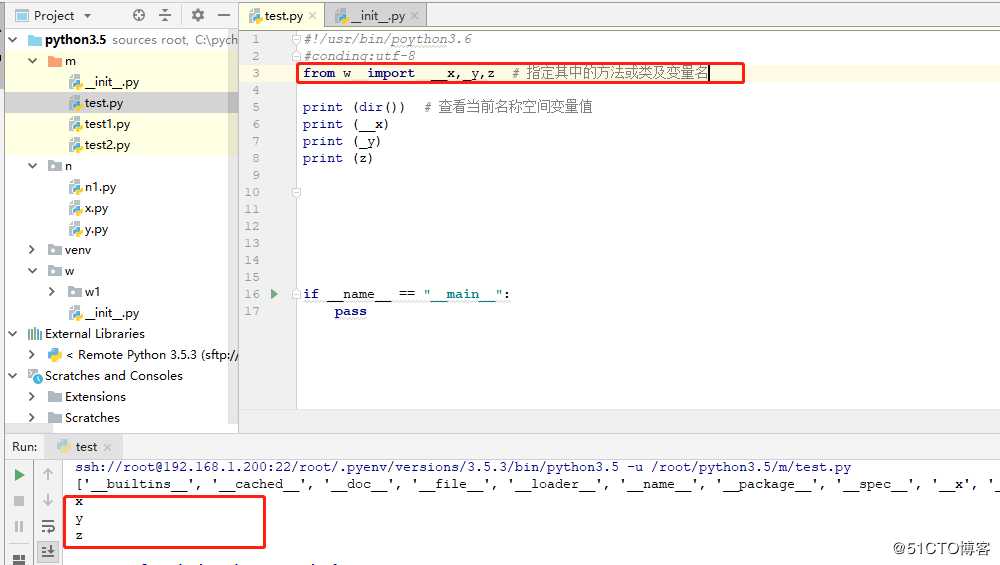This screenshot has width=1000, height=565.
Task: Click the print (_y) line
Action: click(x=341, y=141)
